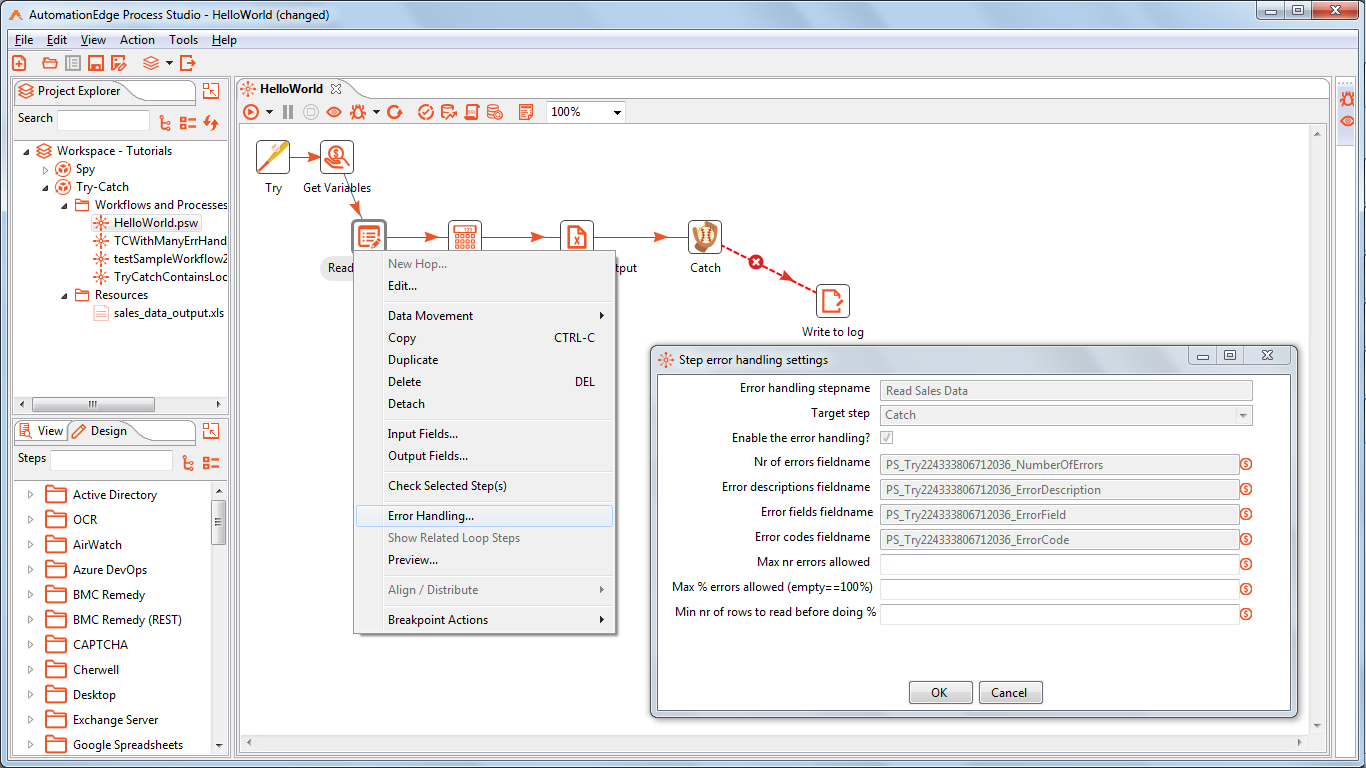Click OK in error handling dialog
This screenshot has height=768, width=1366.
pos(940,693)
